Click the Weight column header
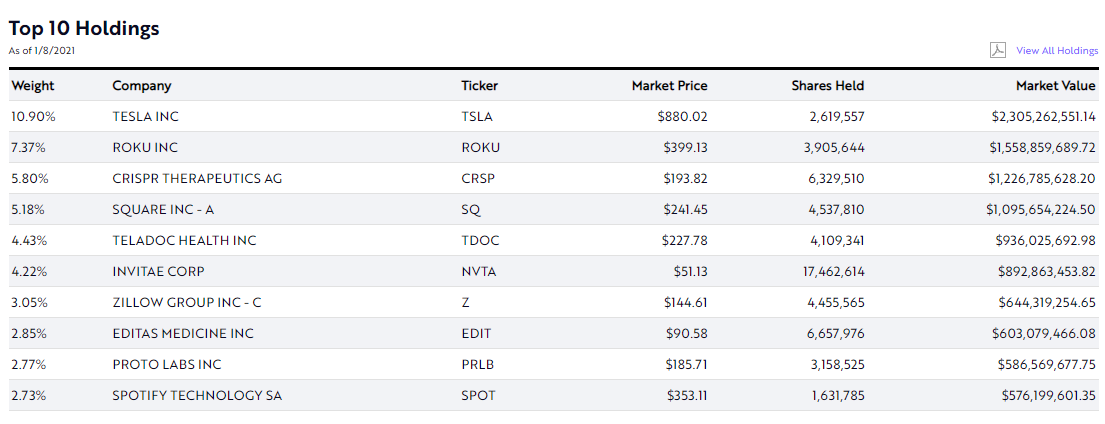This screenshot has width=1105, height=424. point(33,86)
